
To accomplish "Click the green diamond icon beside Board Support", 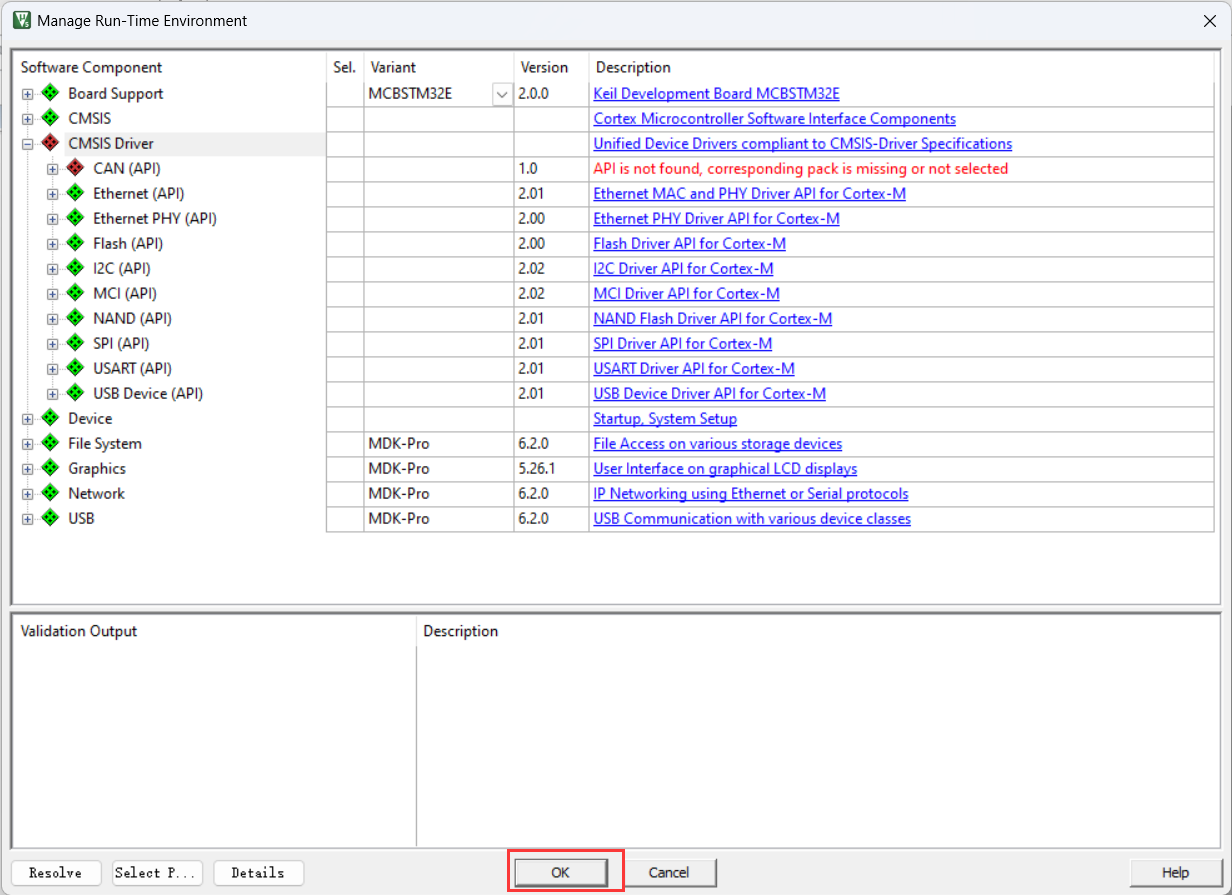I will pos(50,93).
